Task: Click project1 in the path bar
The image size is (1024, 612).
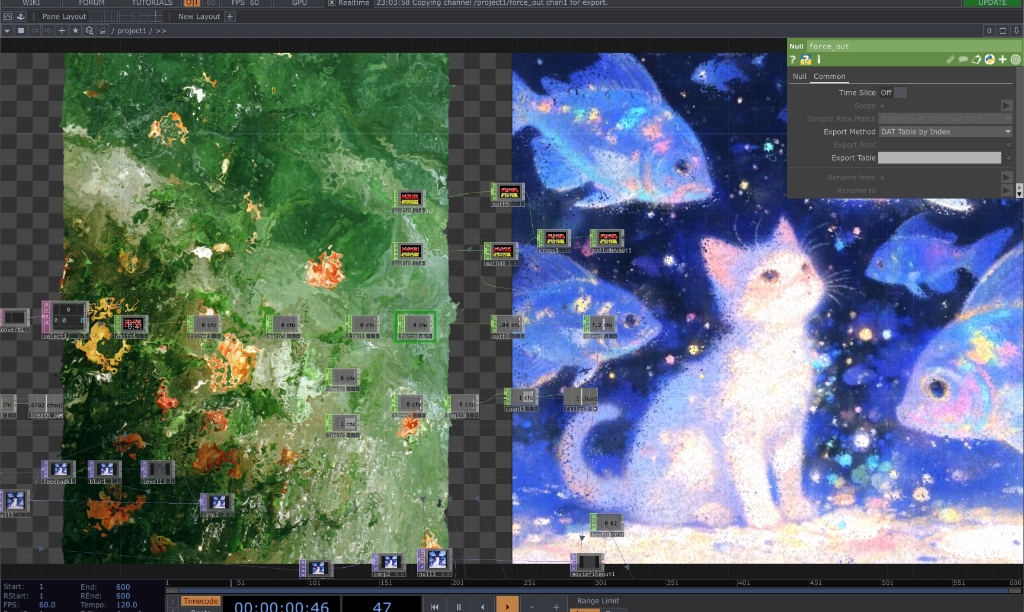Action: pyautogui.click(x=131, y=31)
